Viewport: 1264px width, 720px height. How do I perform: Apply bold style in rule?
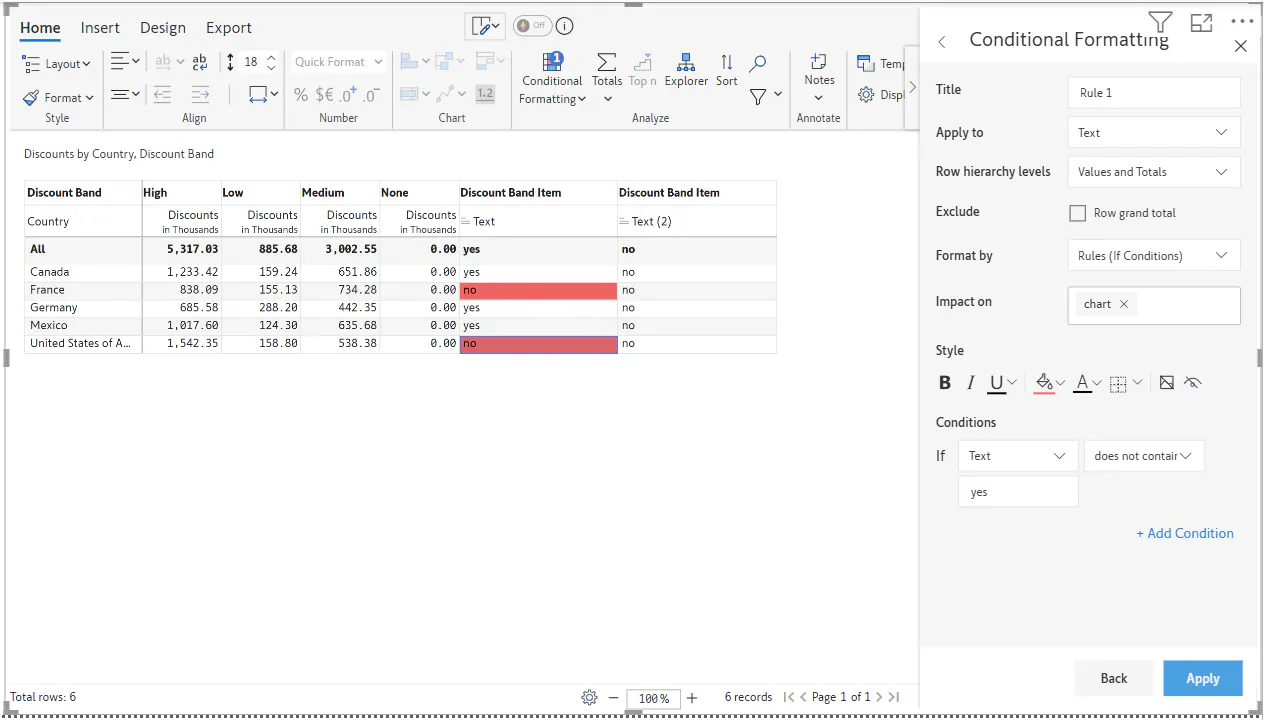pyautogui.click(x=945, y=382)
